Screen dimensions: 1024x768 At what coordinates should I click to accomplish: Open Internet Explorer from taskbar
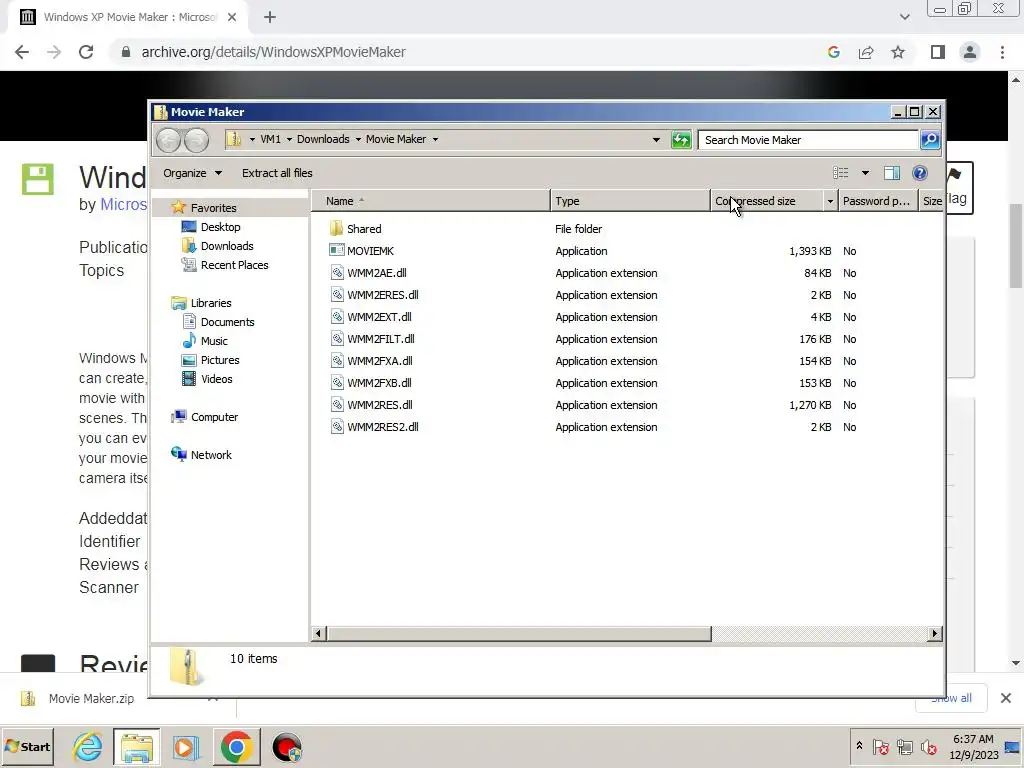(88, 747)
